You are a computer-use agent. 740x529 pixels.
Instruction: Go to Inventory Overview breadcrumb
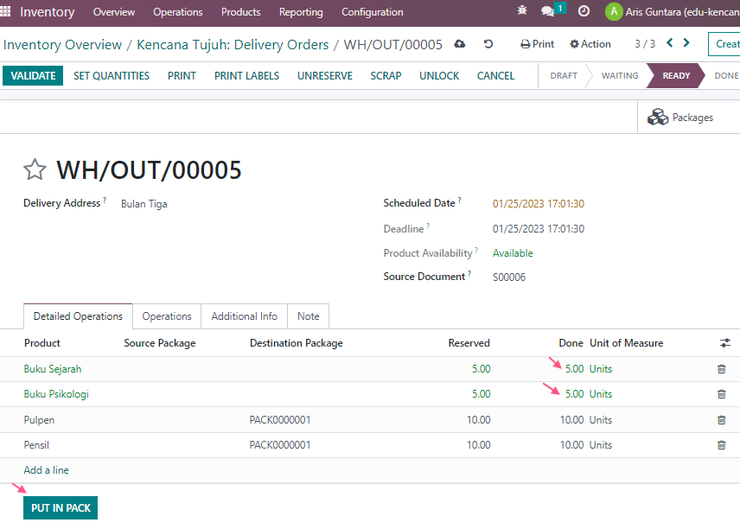click(62, 44)
